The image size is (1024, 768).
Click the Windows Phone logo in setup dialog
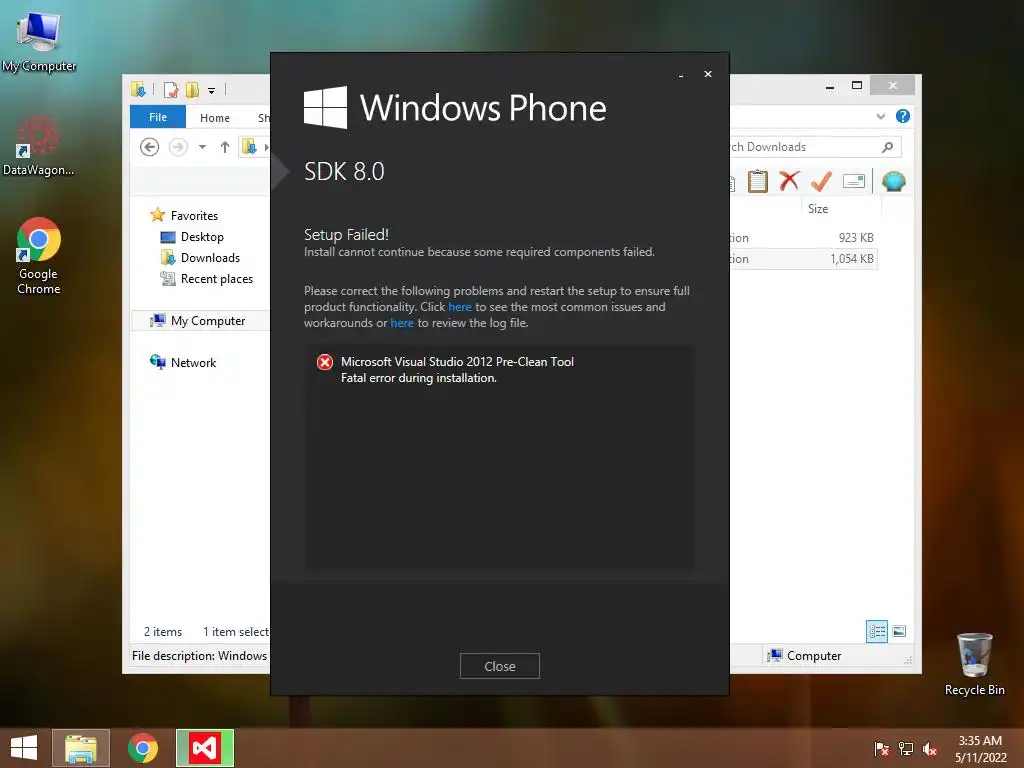[x=325, y=108]
